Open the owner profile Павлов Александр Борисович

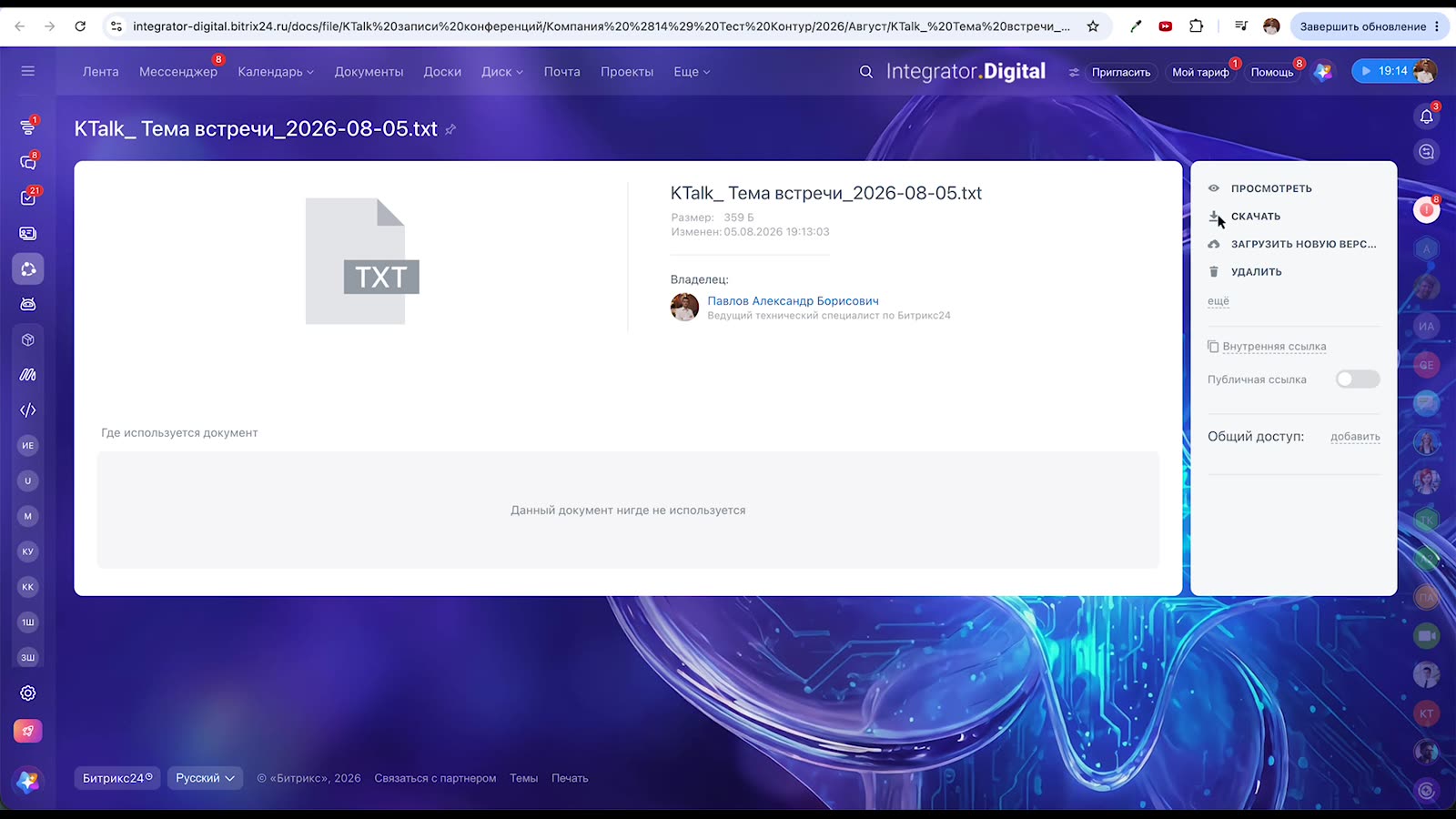(x=794, y=301)
